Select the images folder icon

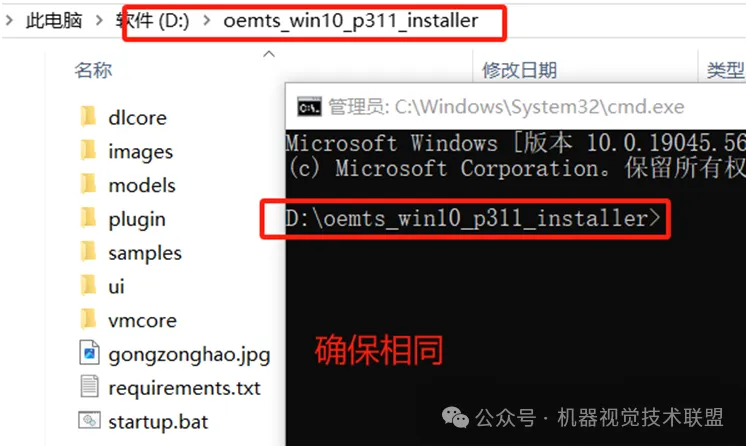(89, 151)
